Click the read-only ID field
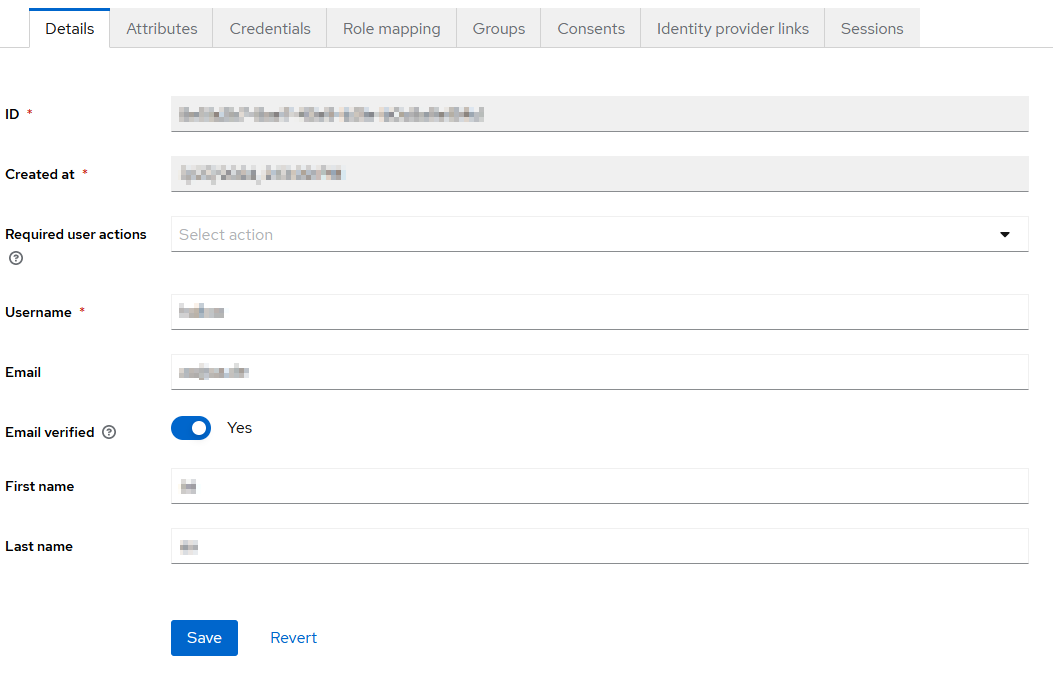This screenshot has height=679, width=1053. [600, 114]
